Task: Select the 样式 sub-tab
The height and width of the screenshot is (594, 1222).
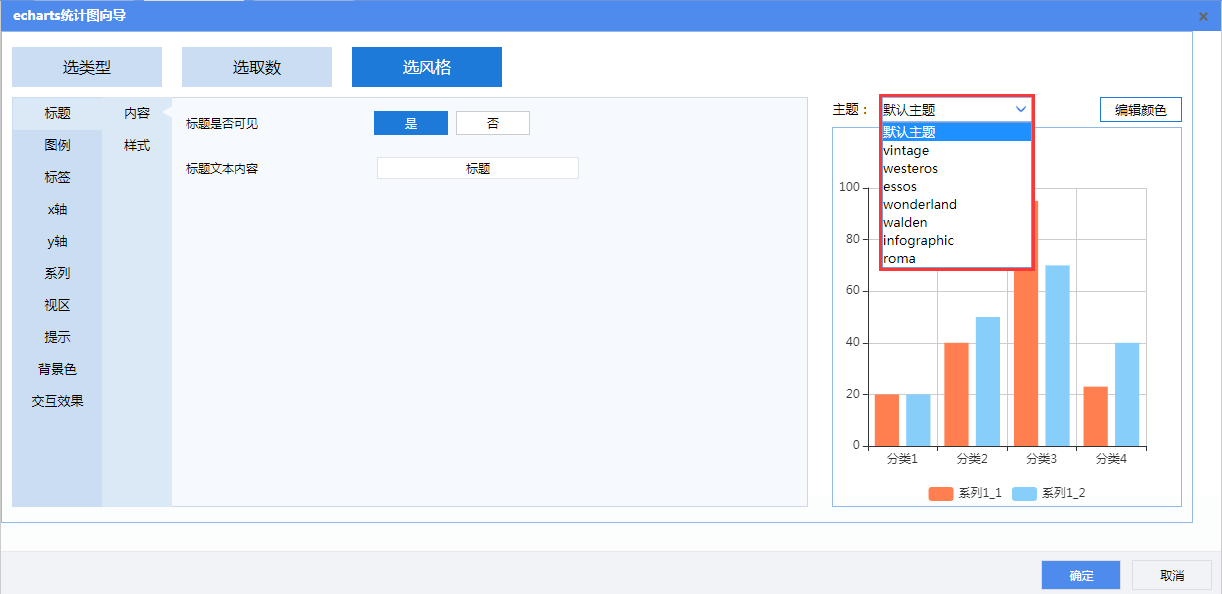Action: coord(137,145)
